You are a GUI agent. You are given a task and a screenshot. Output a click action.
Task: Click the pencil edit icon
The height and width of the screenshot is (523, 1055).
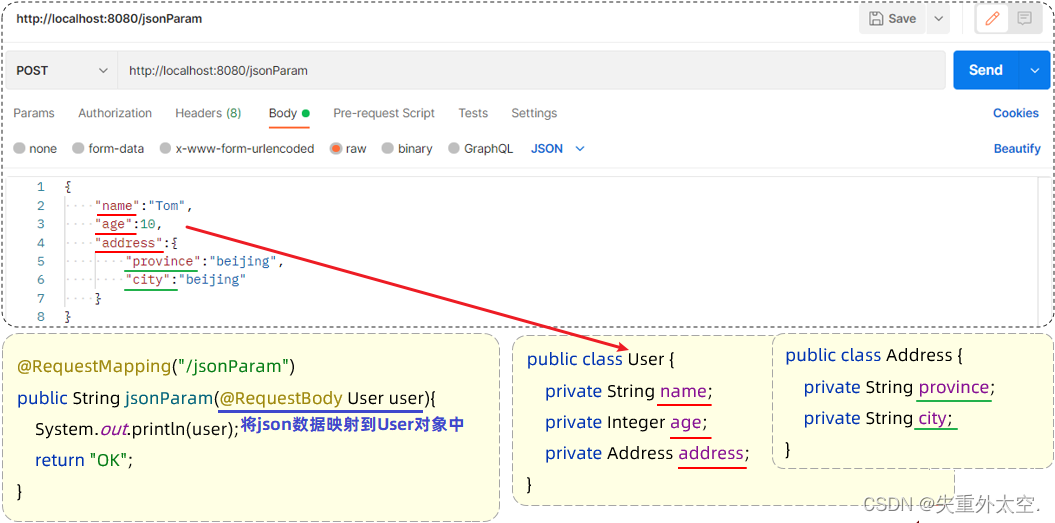click(x=992, y=19)
